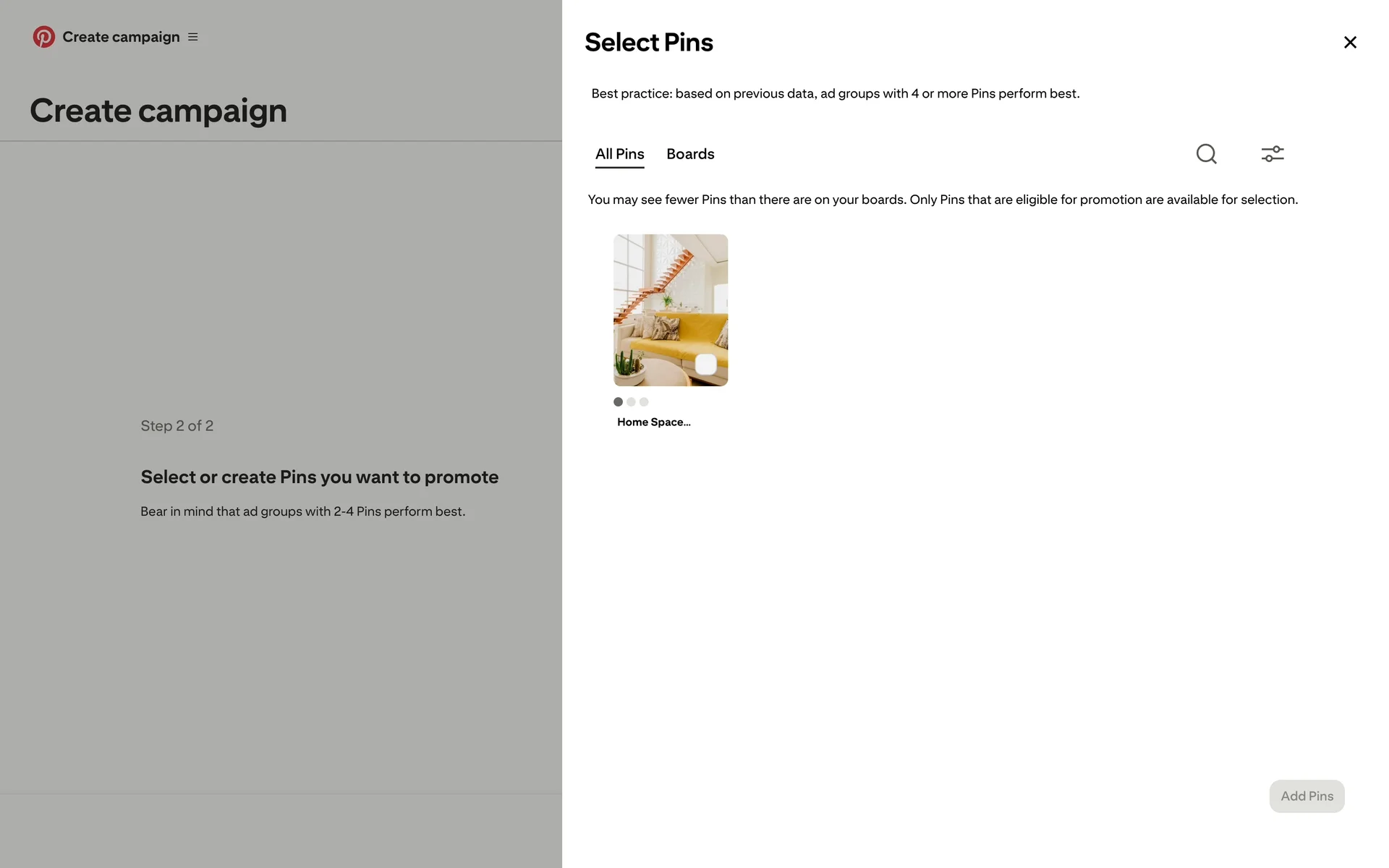This screenshot has width=1389, height=868.
Task: Click the Best practice tip text
Action: coord(835,94)
